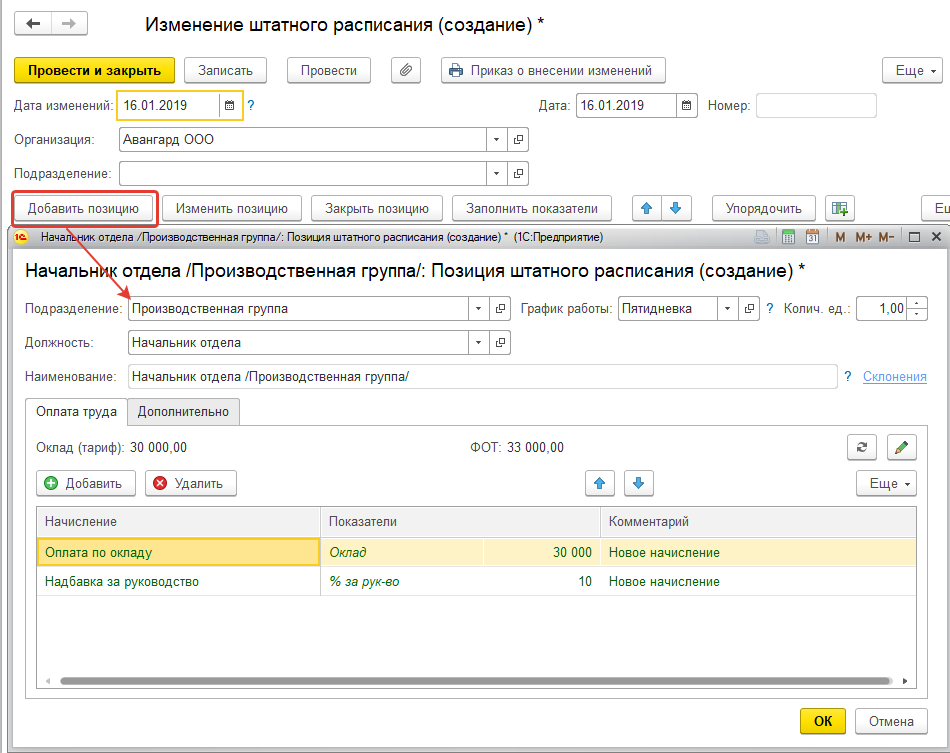Image resolution: width=950 pixels, height=753 pixels.
Task: Open calendar picker for Дата изменений
Action: click(x=229, y=105)
